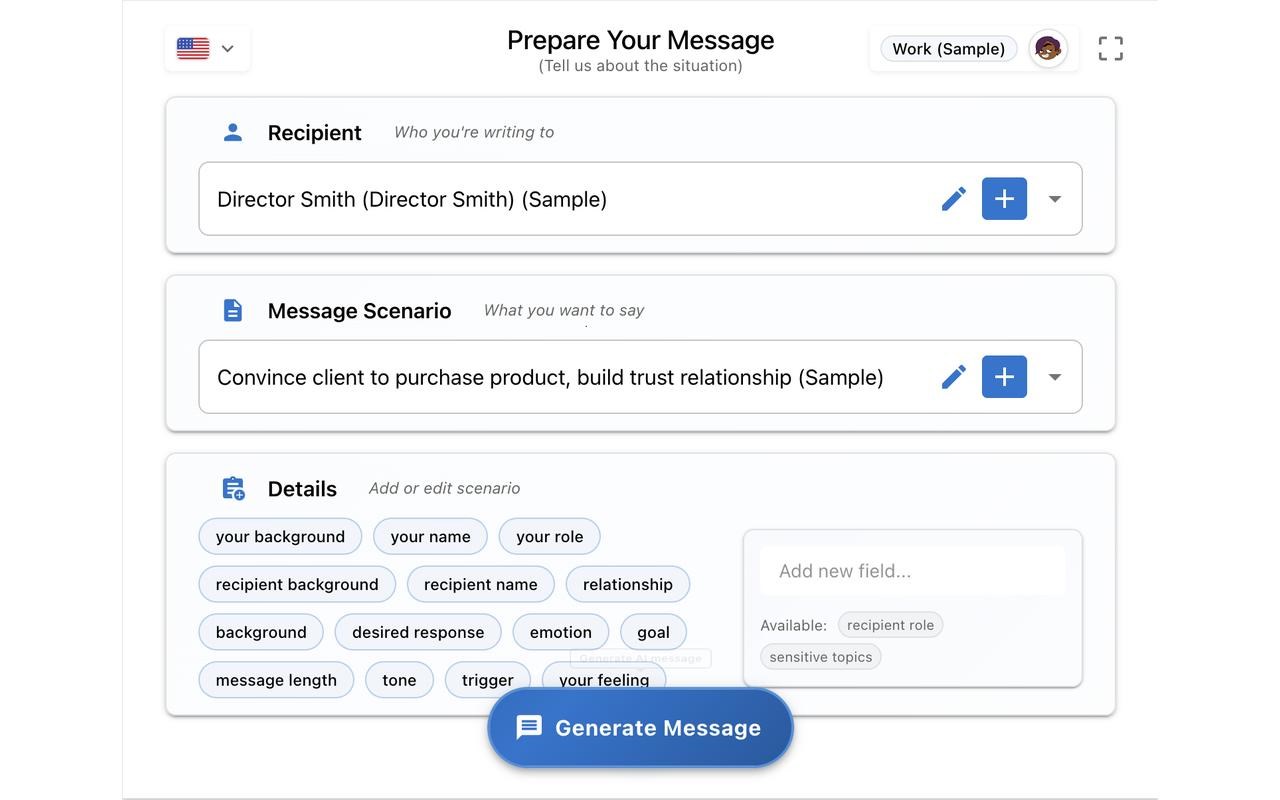Add the available "sensitive topics" field
Image resolution: width=1280 pixels, height=800 pixels.
(820, 657)
